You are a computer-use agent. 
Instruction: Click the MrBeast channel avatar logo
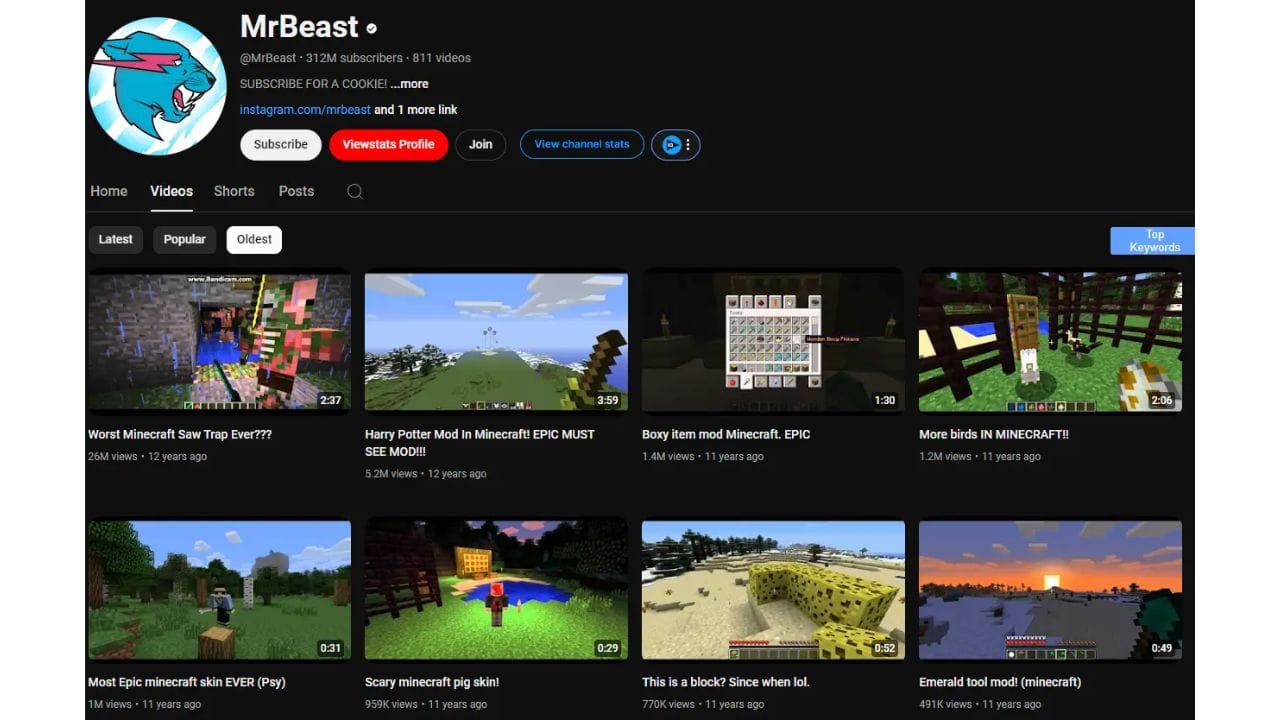pos(157,86)
